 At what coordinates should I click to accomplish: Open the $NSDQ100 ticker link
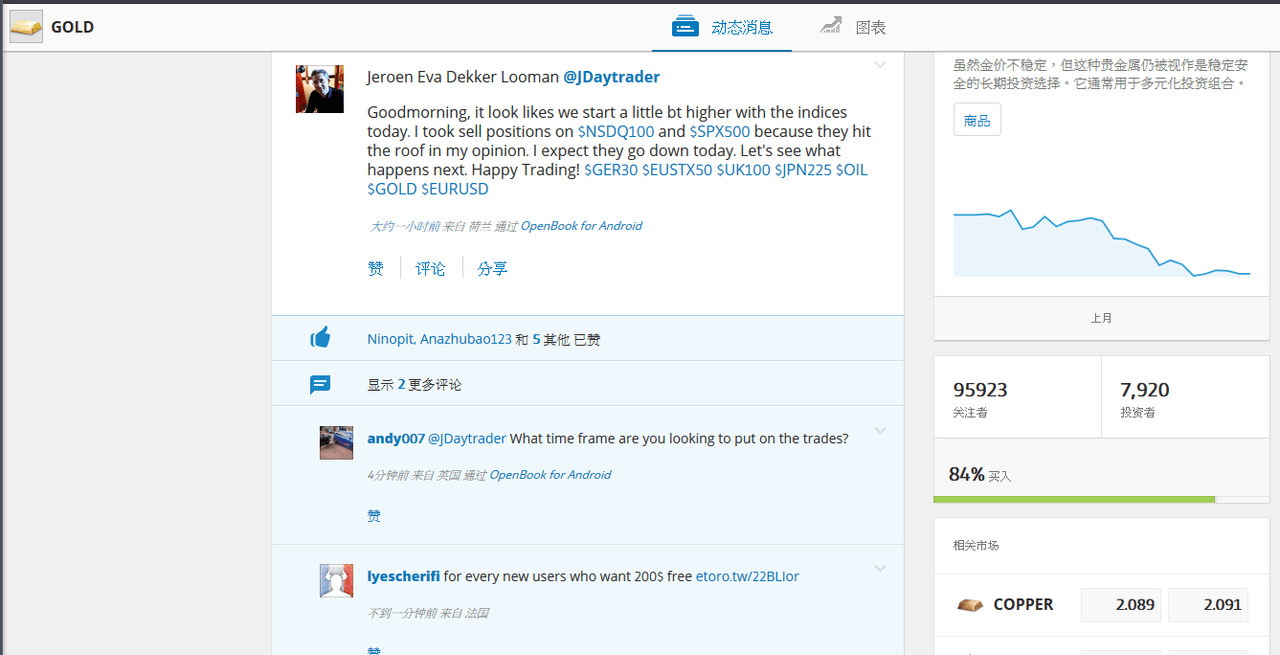coord(616,131)
